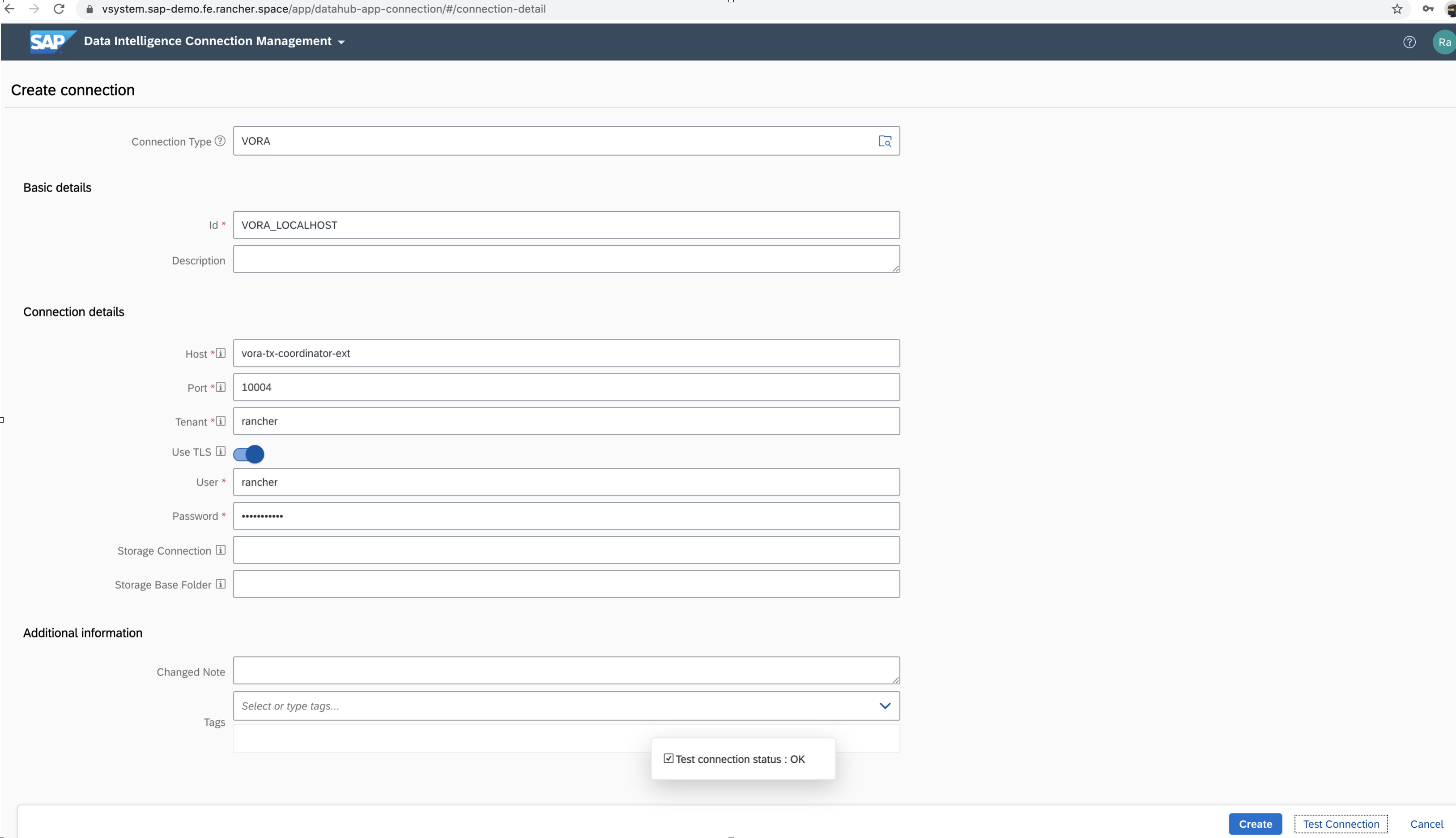The height and width of the screenshot is (838, 1456).
Task: Click into the Description text area
Action: [566, 259]
